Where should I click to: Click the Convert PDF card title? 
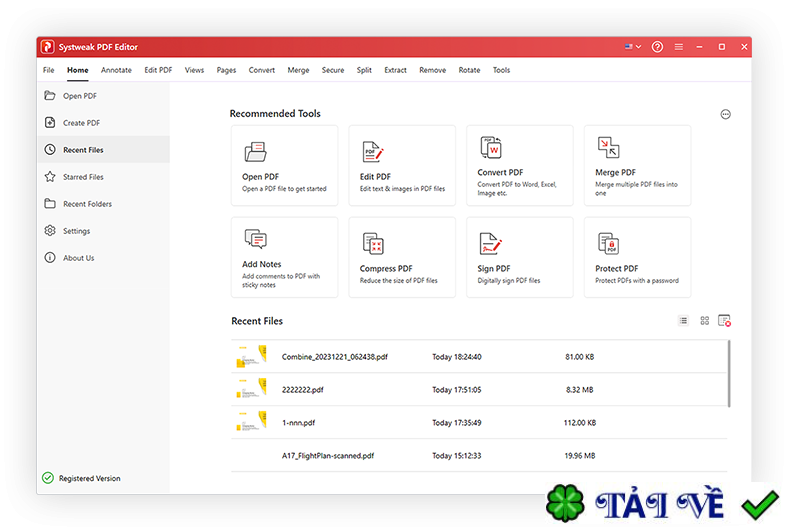500,172
